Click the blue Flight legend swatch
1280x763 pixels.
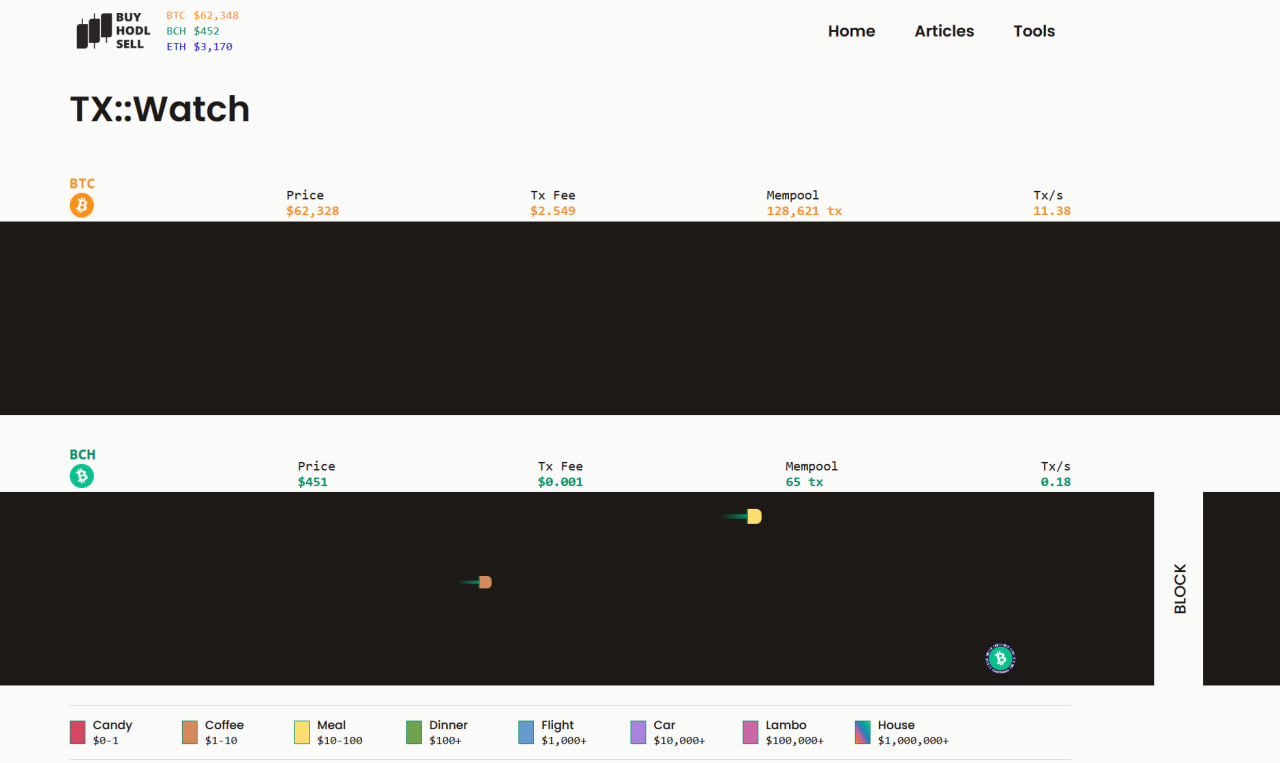(x=526, y=732)
